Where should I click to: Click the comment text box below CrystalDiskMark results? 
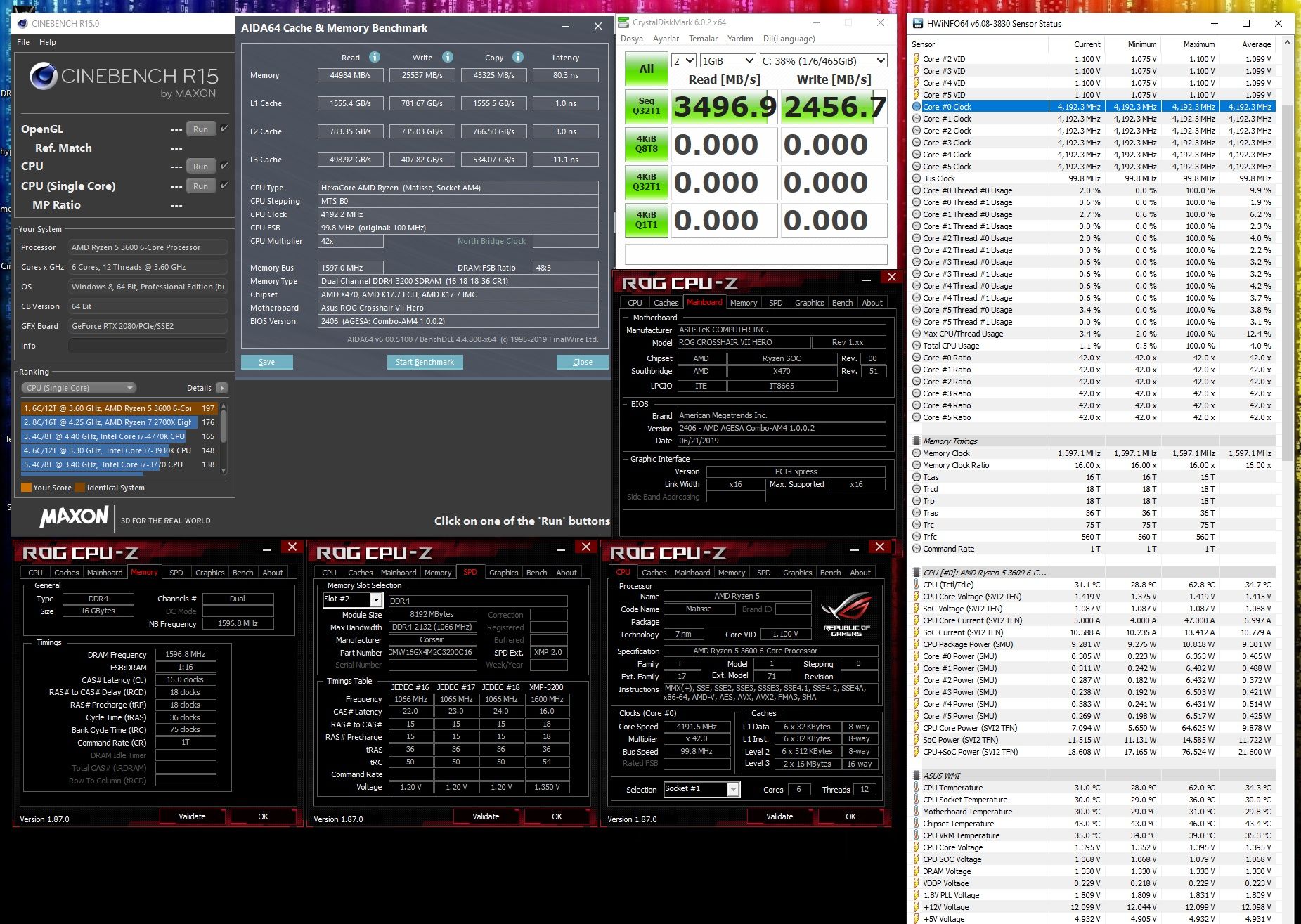(x=756, y=254)
